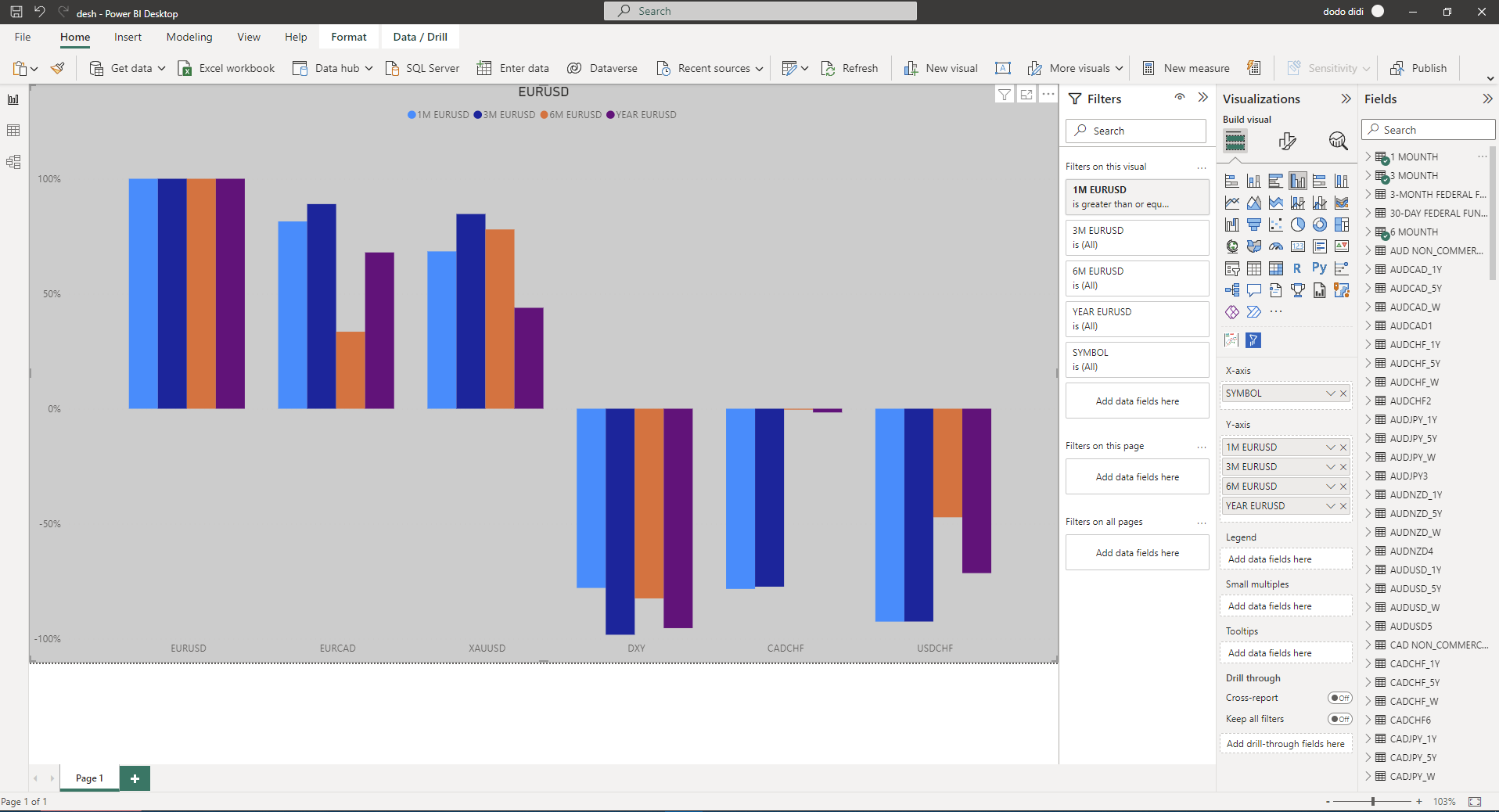Screen dimensions: 1499x812
Task: Click the title bar Search box
Action: (x=760, y=11)
